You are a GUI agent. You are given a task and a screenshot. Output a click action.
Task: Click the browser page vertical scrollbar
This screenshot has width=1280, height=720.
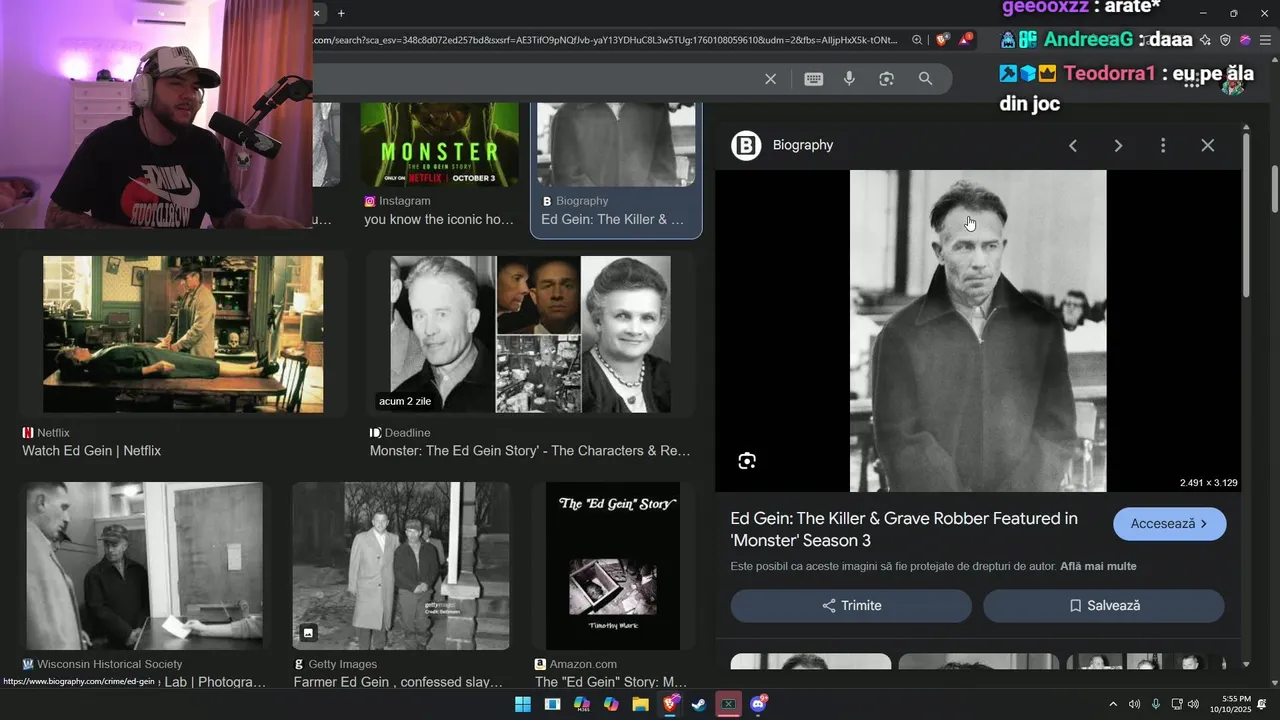(x=1275, y=187)
